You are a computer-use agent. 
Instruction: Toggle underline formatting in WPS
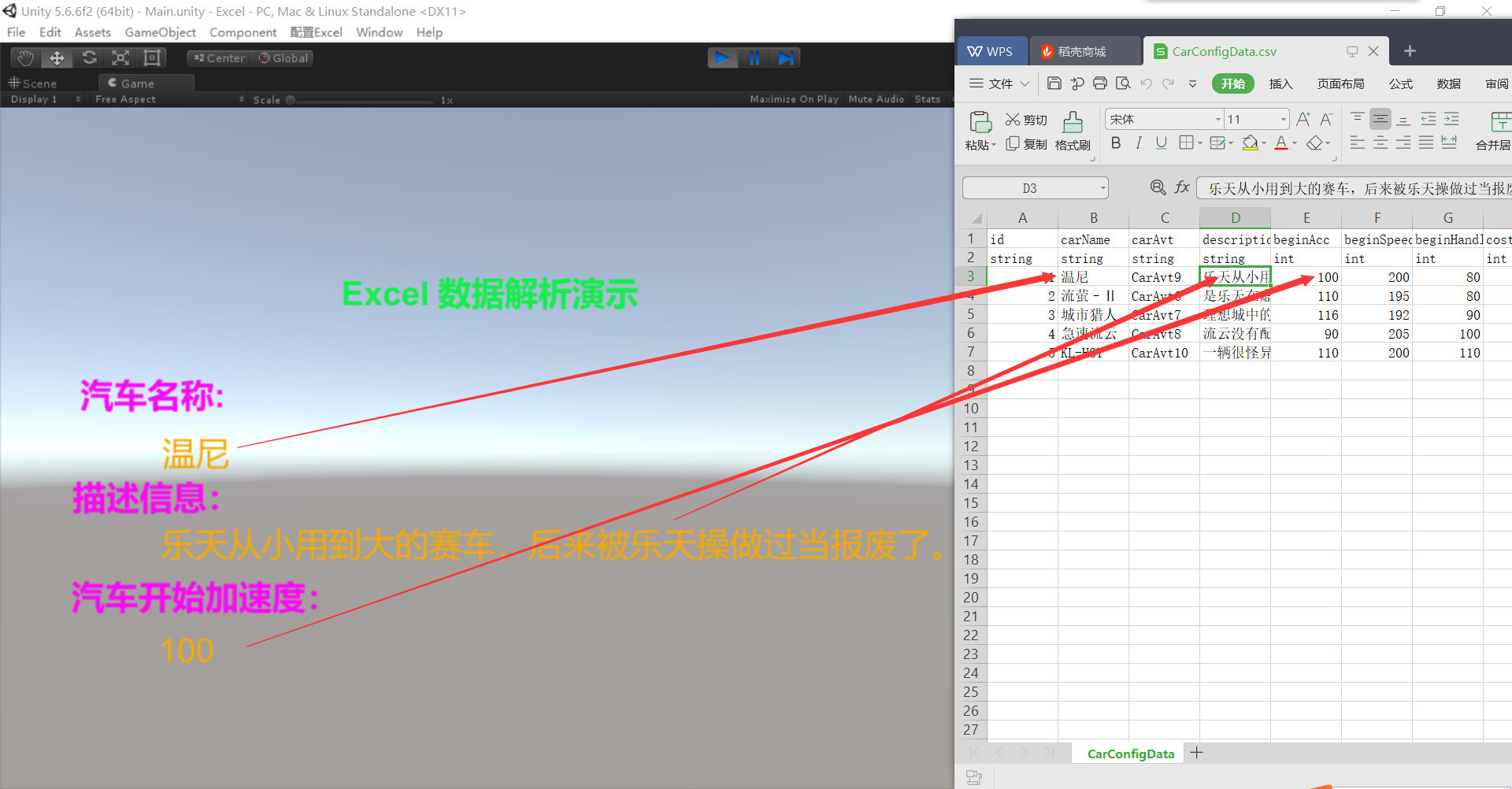(1162, 143)
